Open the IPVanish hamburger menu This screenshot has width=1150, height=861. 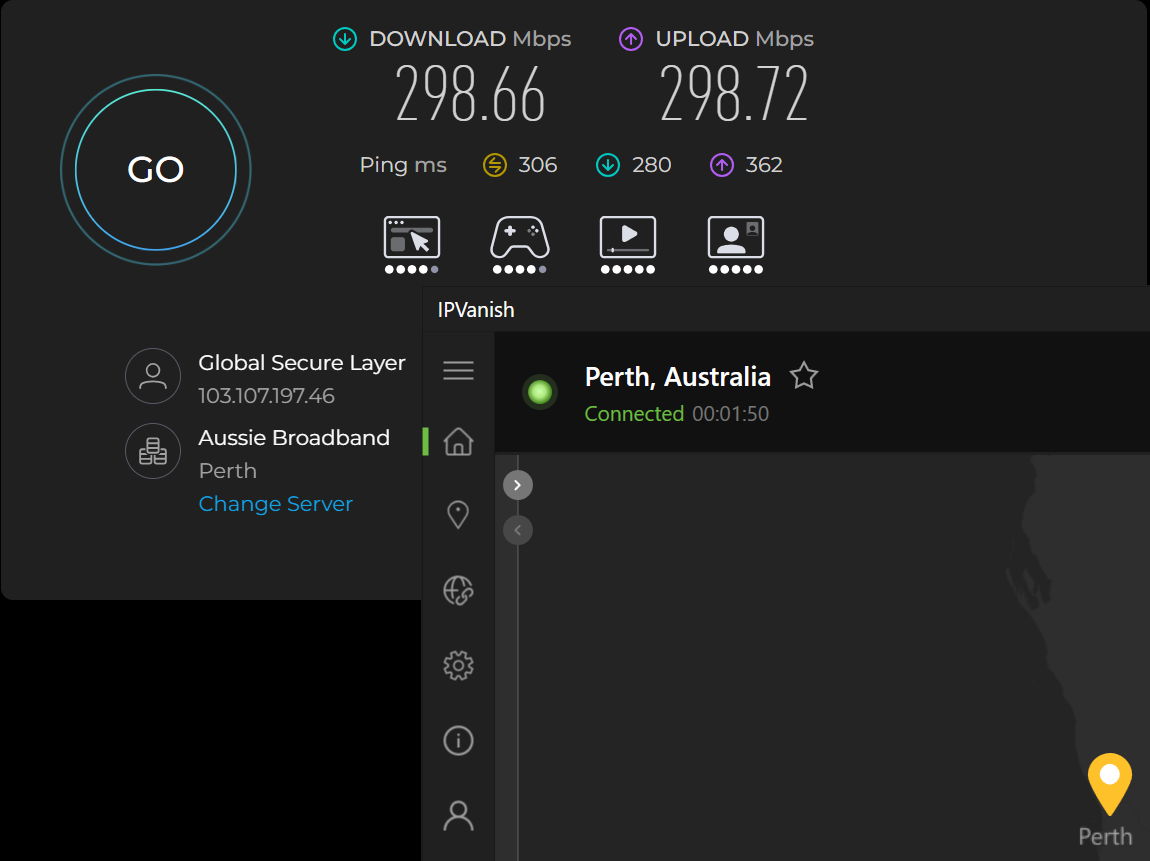458,370
